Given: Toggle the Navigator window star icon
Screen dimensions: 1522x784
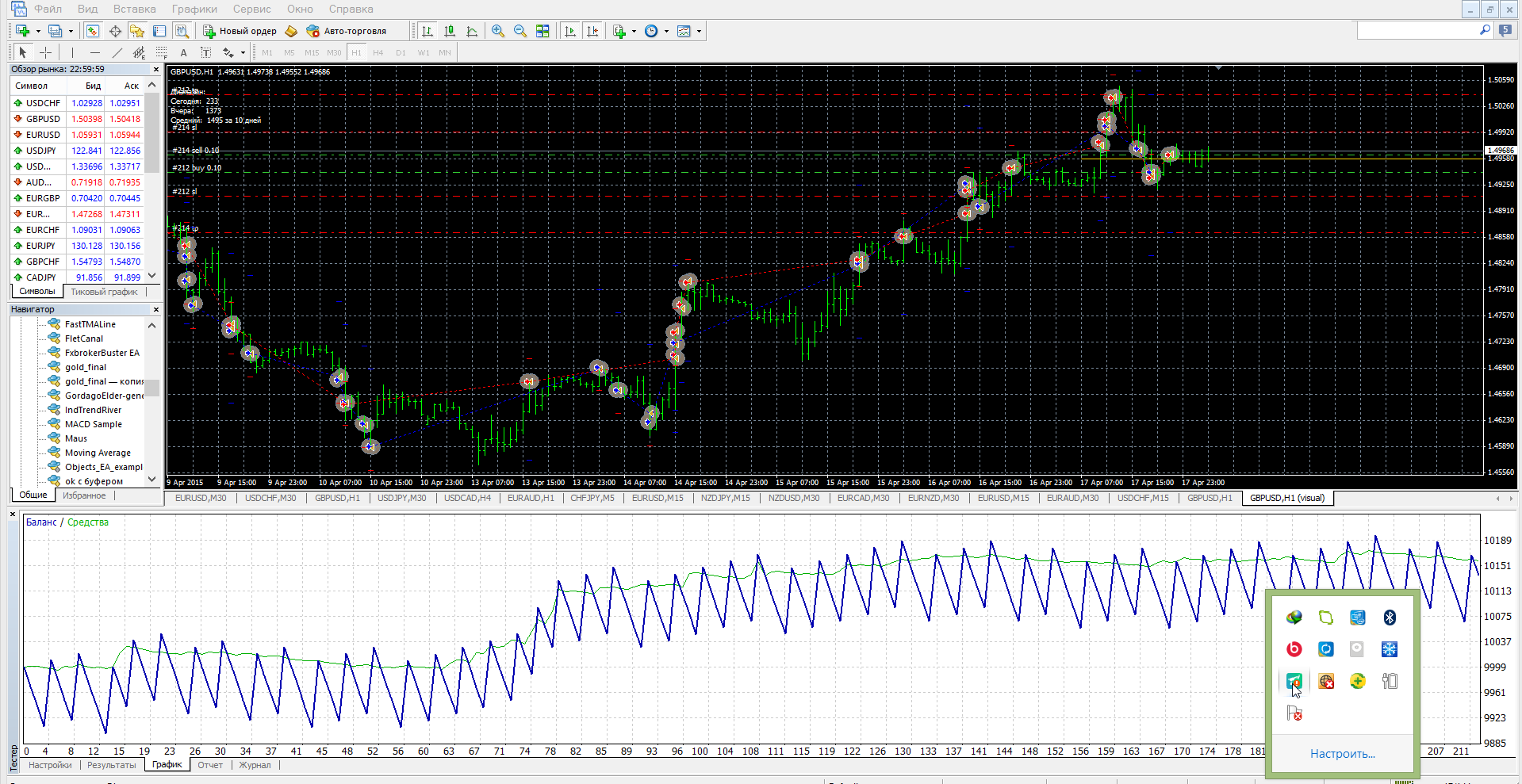Looking at the screenshot, I should [x=137, y=31].
